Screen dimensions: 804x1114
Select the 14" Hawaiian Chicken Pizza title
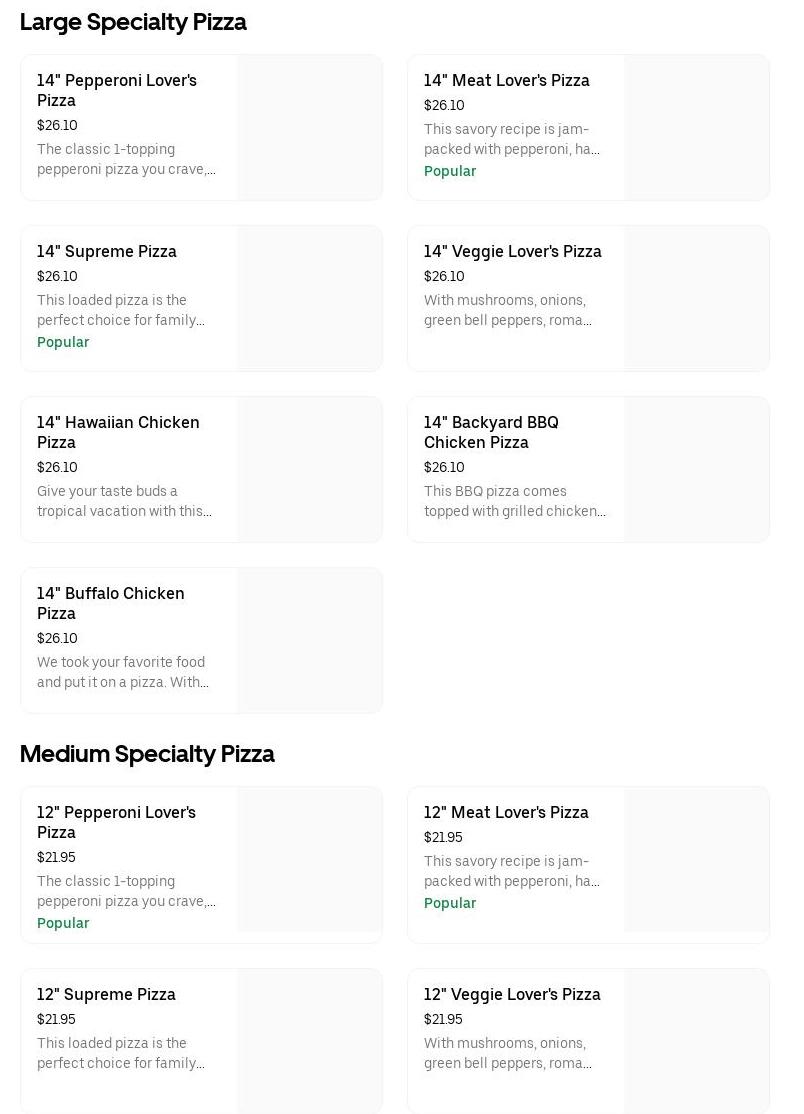[118, 432]
